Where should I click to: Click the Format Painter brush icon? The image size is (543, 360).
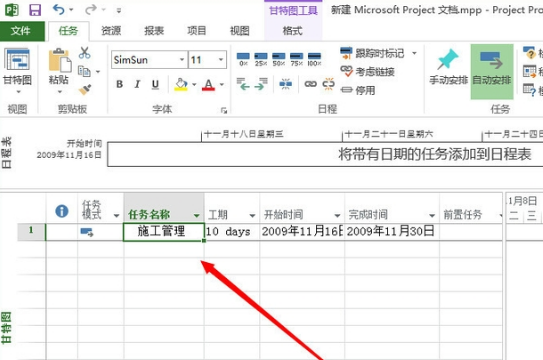[84, 89]
